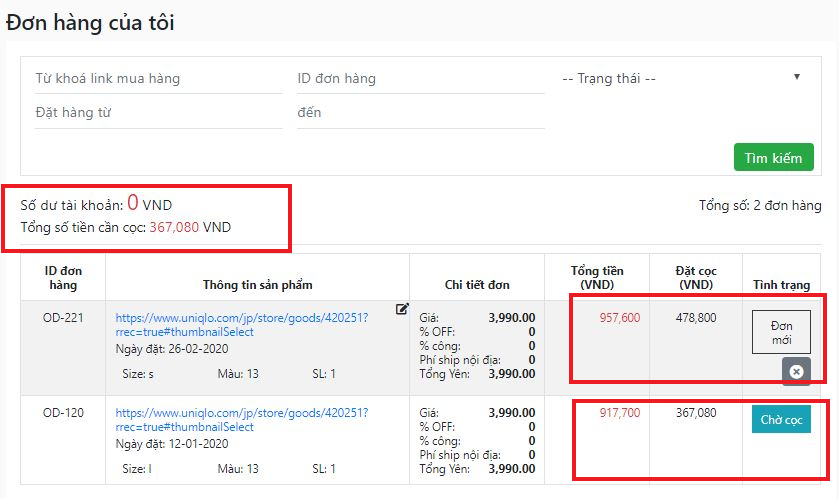
Task: Select order ID OD-120
Action: 63,413
